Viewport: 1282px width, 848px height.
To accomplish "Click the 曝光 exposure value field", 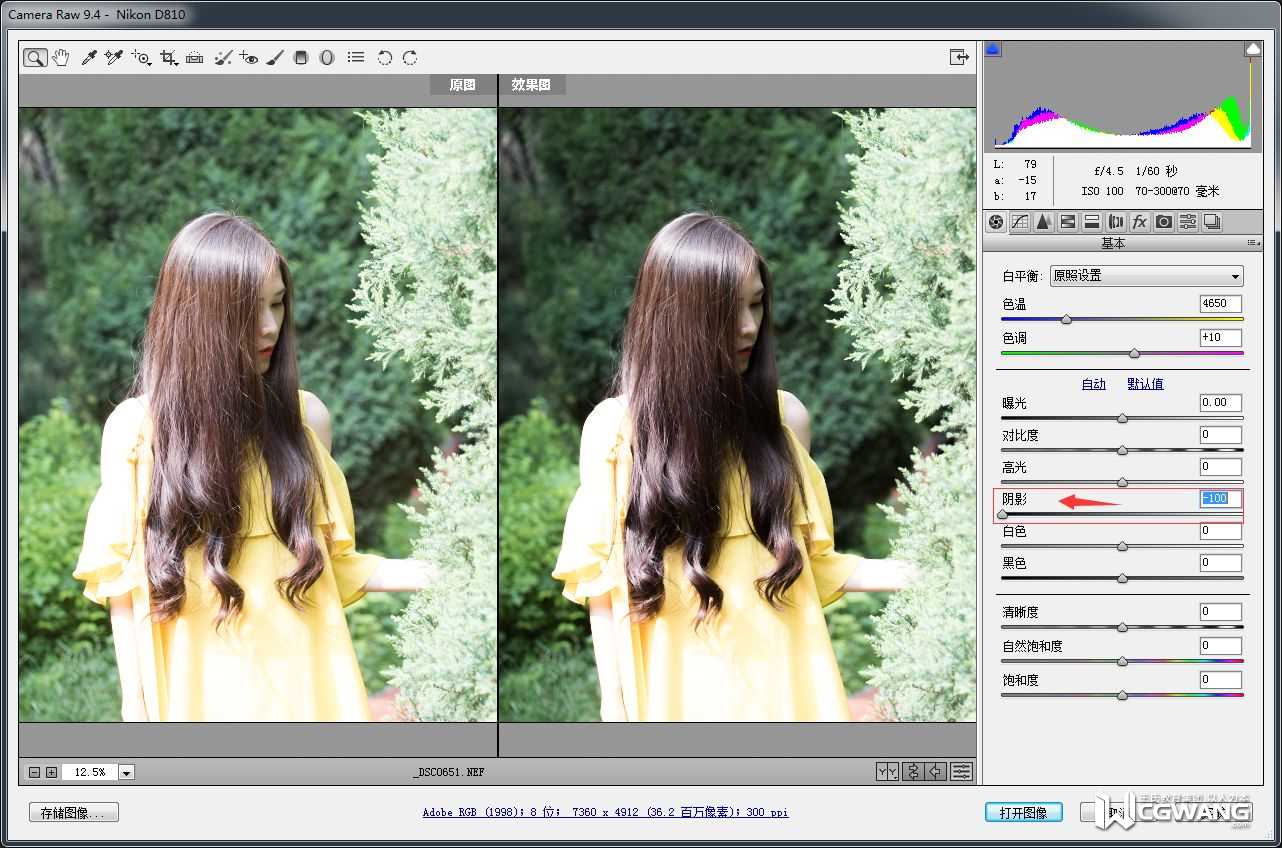I will click(1221, 402).
